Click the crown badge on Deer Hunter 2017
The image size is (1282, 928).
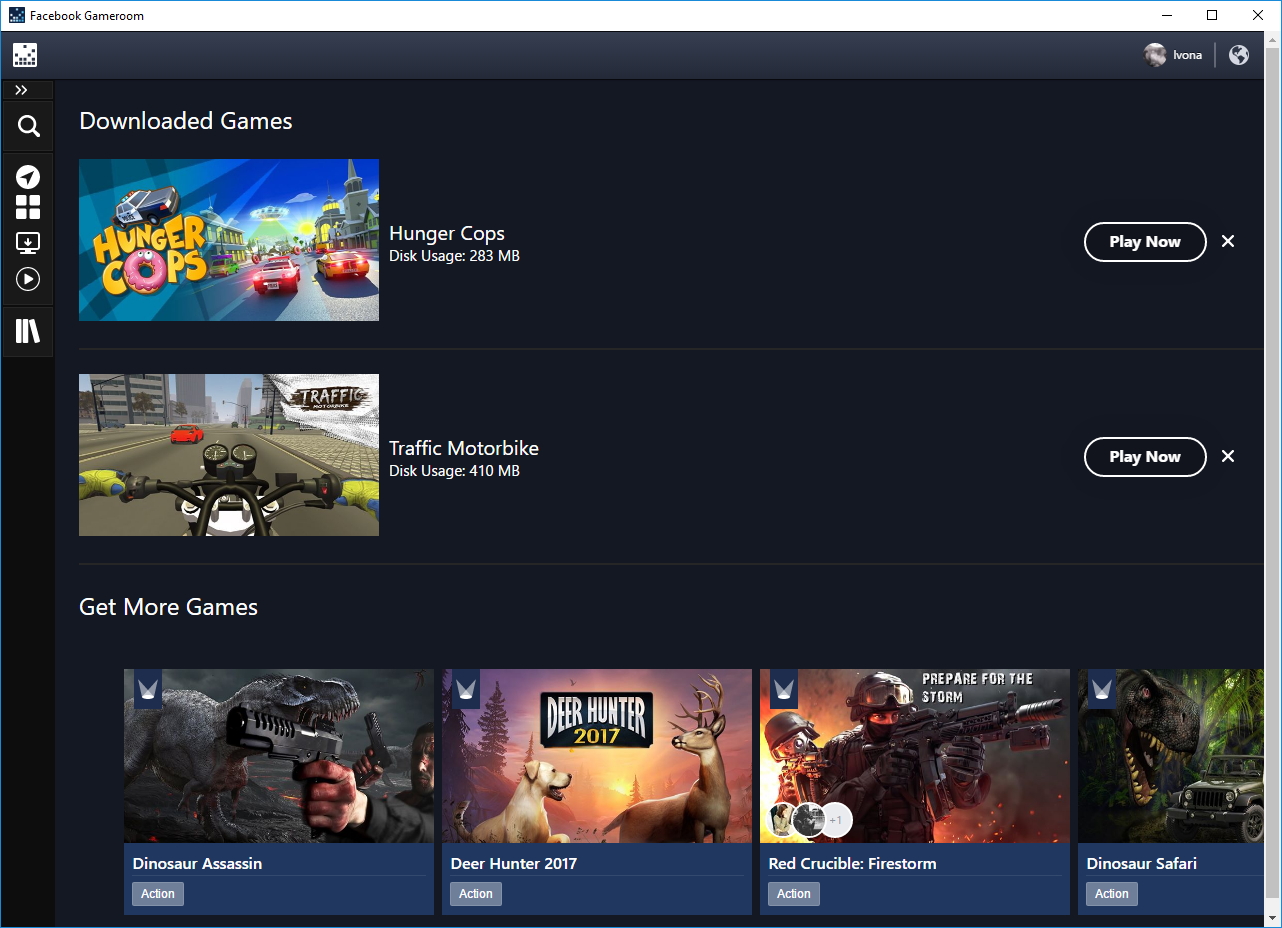(x=465, y=690)
